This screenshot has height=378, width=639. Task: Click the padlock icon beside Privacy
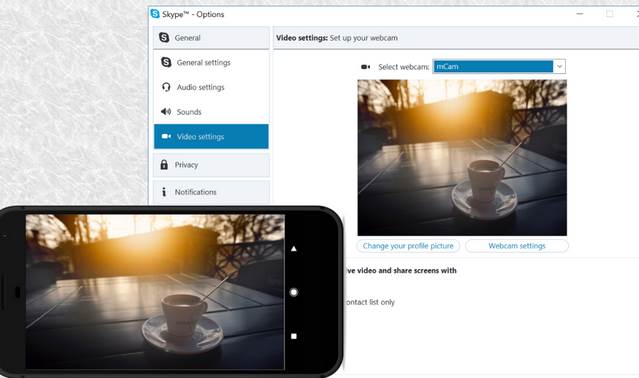[164, 165]
